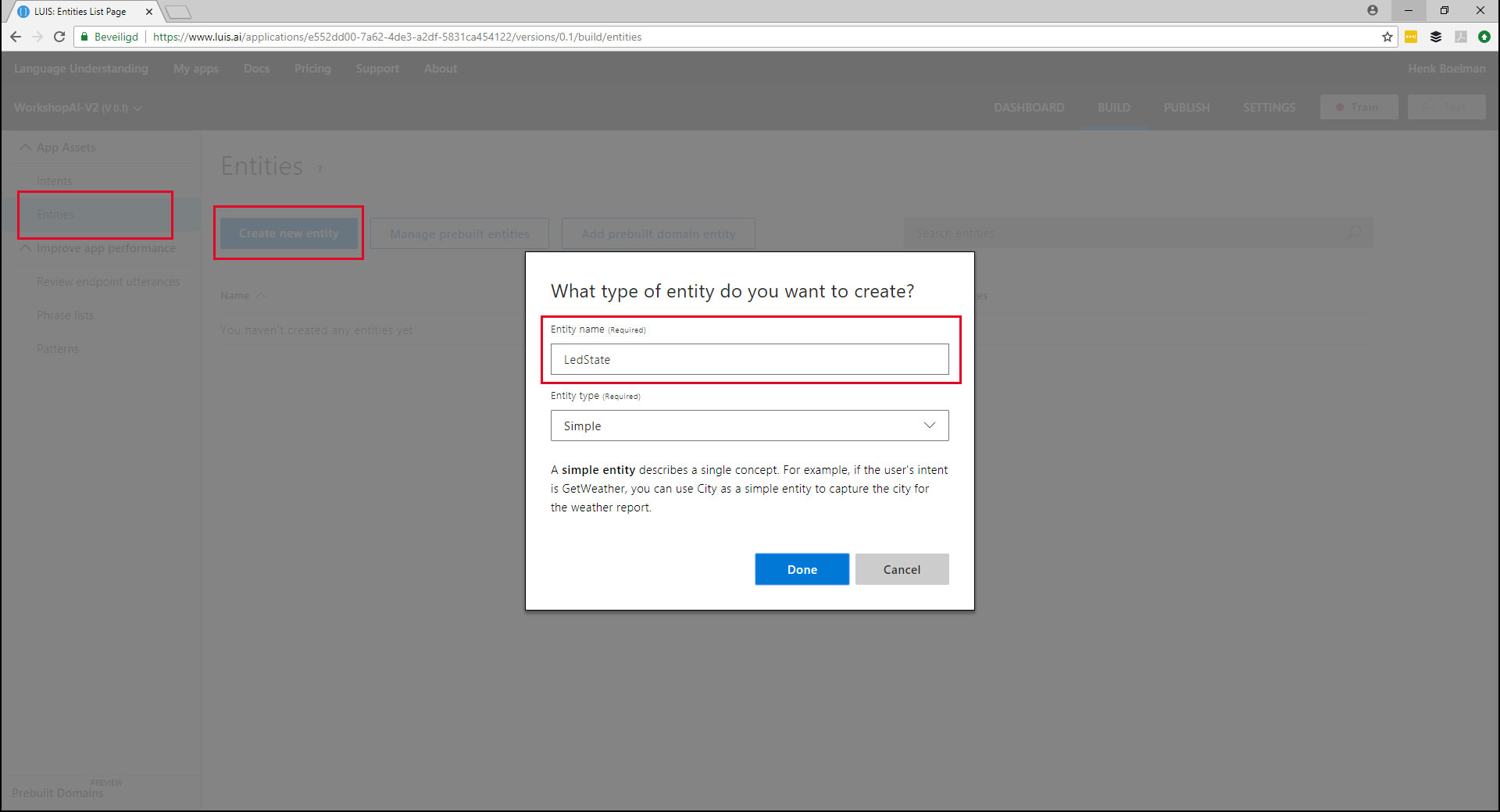
Task: Cancel the create entity dialog
Action: click(x=902, y=569)
